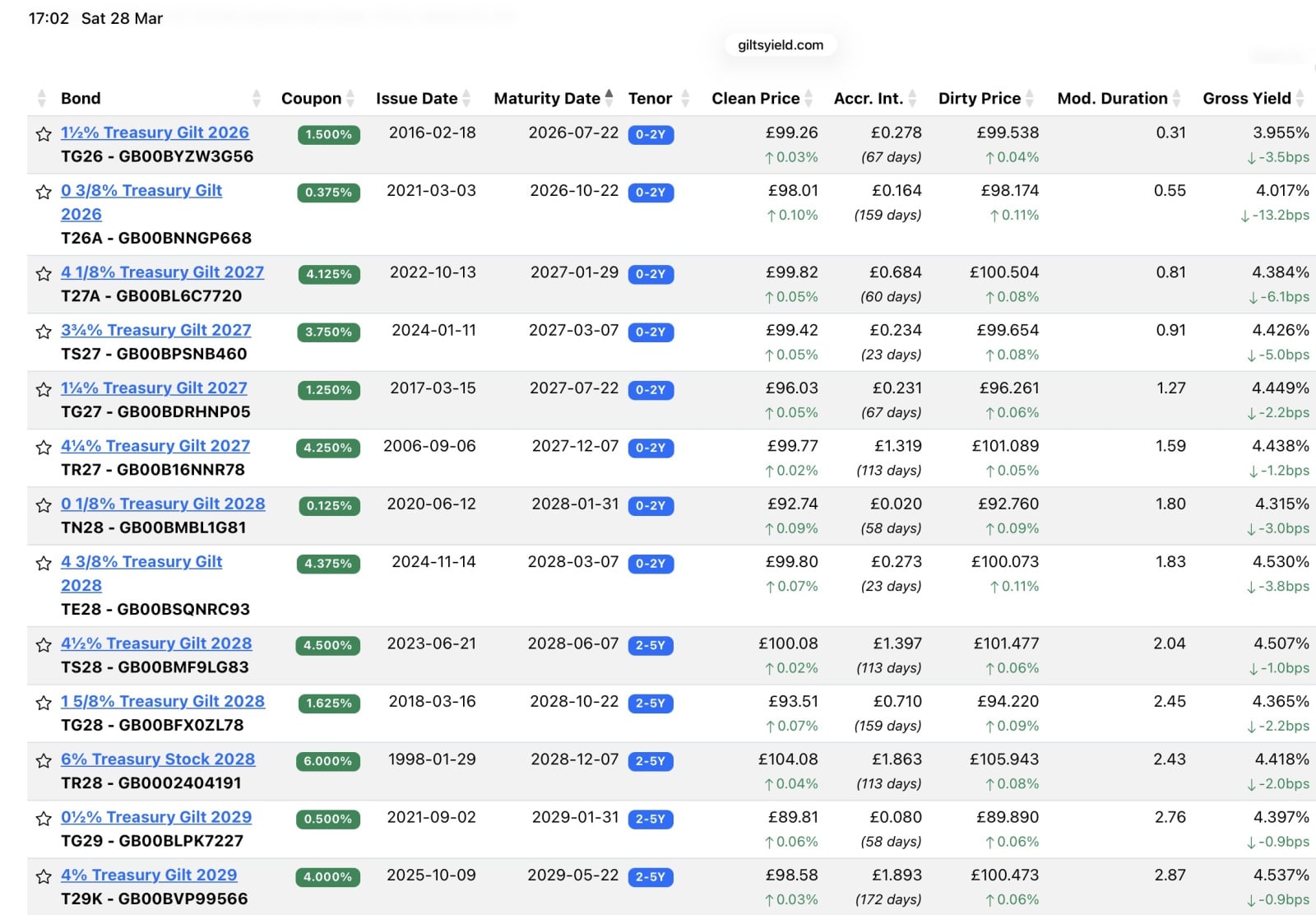Screen dimensions: 1316x915
Task: Toggle star for 1¼% Treasury Gilt 2027
Action: pos(44,390)
